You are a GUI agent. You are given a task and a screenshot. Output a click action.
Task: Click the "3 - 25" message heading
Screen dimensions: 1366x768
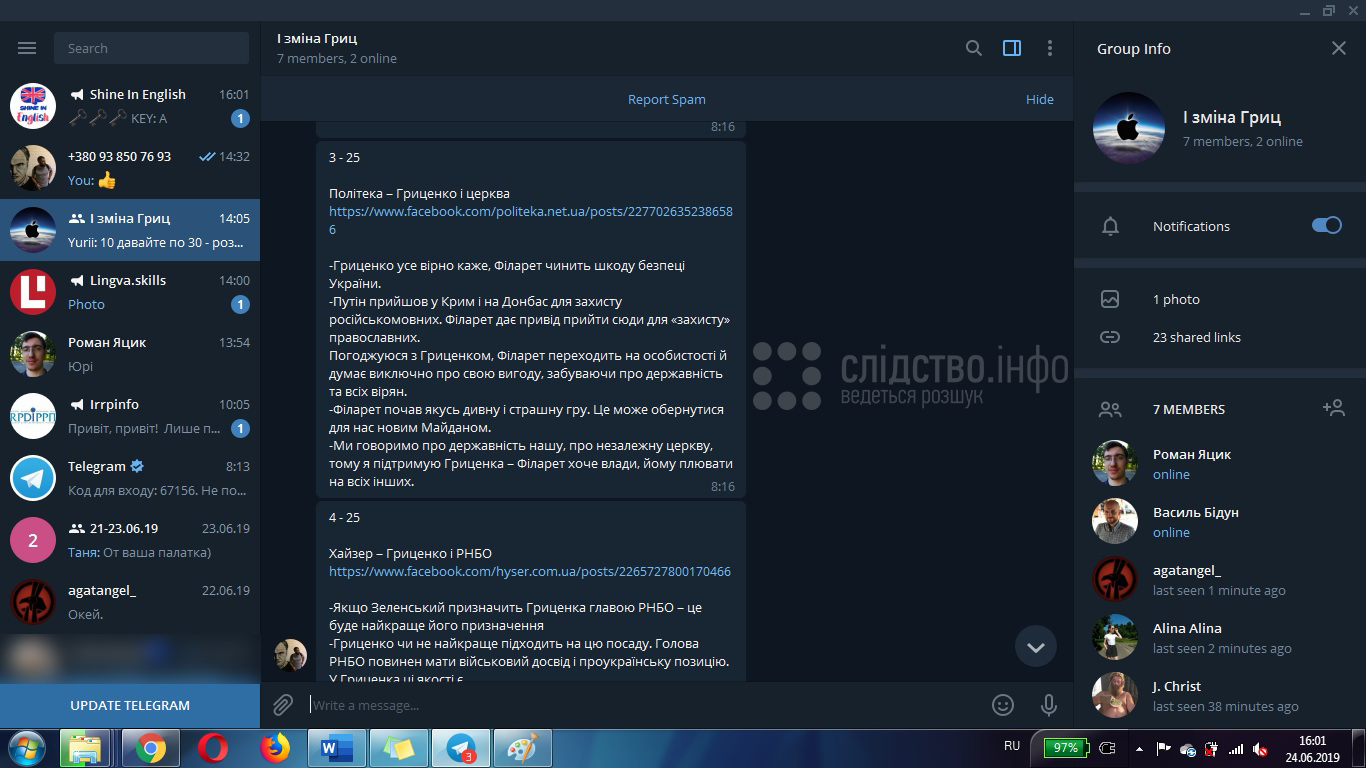[x=344, y=157]
